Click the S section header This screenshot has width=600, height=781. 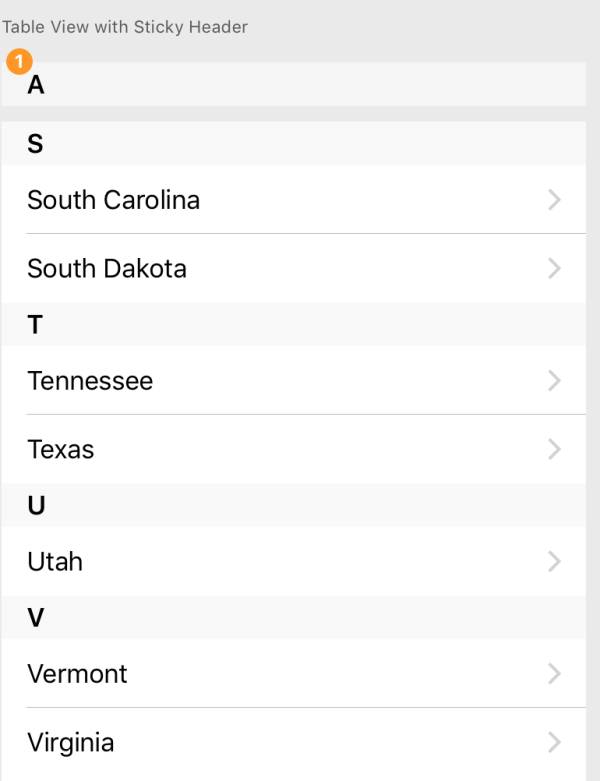pyautogui.click(x=293, y=143)
